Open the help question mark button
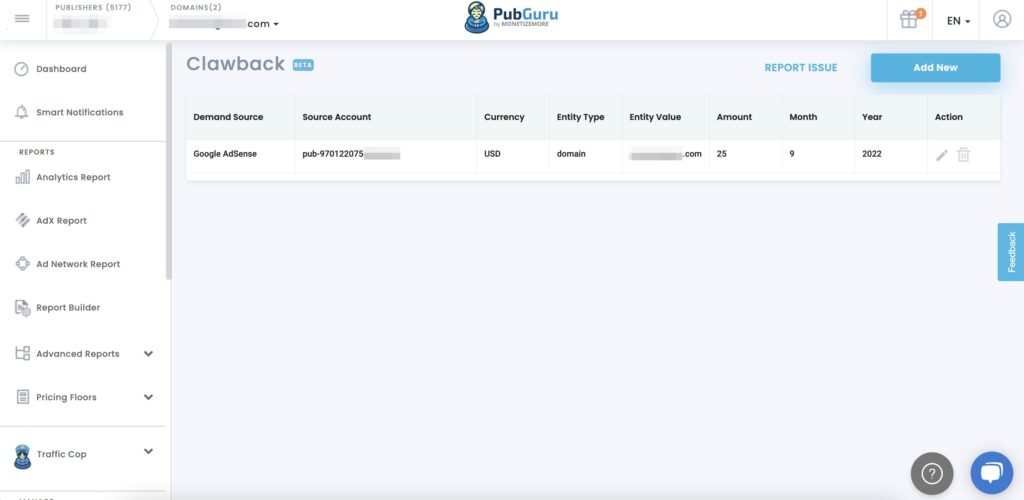The height and width of the screenshot is (500, 1024). click(x=932, y=473)
